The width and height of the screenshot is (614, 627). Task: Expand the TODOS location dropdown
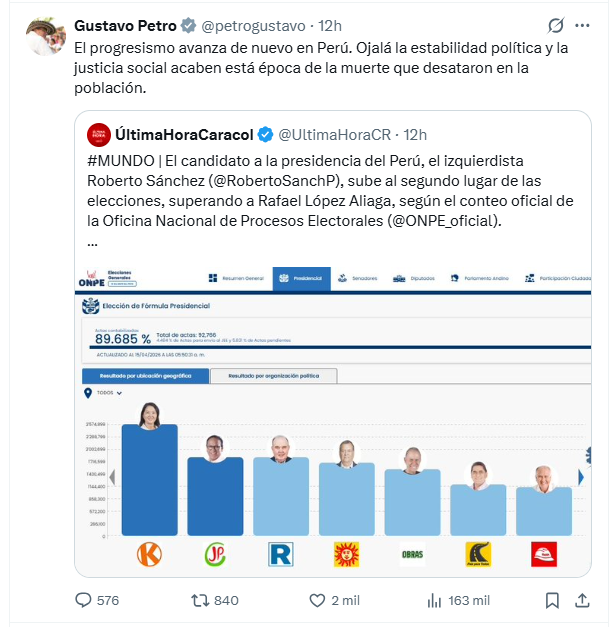(x=105, y=393)
